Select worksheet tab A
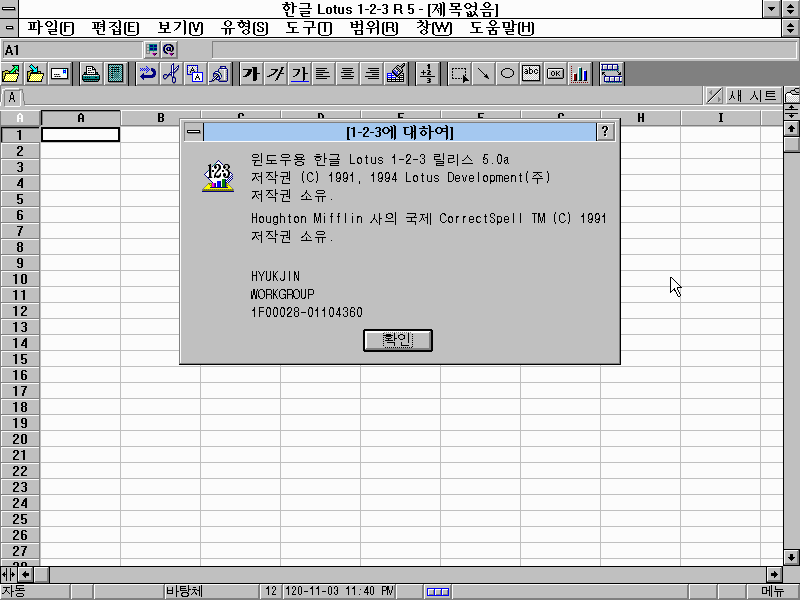The width and height of the screenshot is (800, 600). [12, 97]
